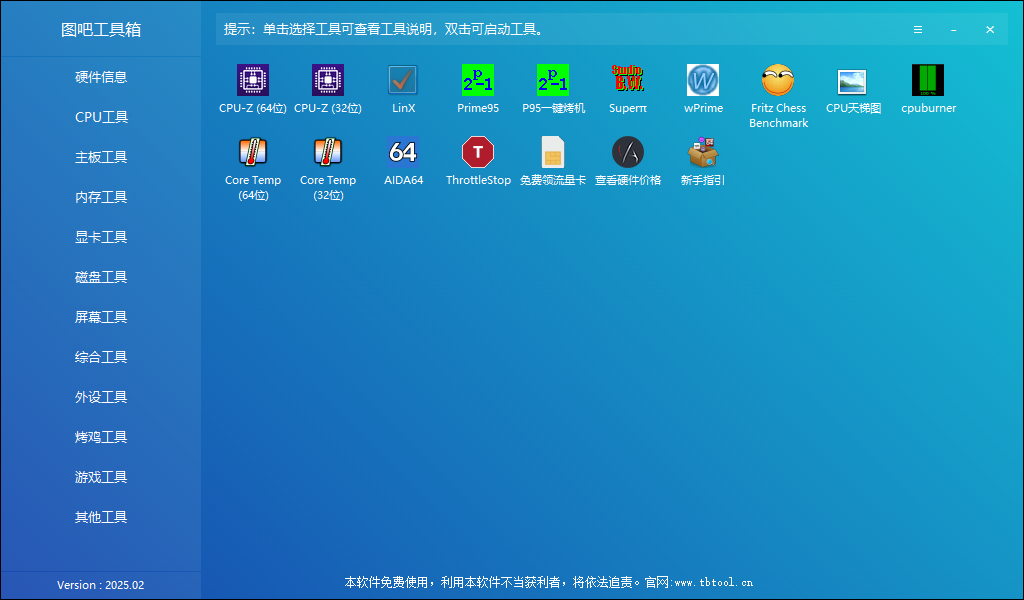Screen dimensions: 1024x600
Task: Switch to 显卡工具 category
Action: pyautogui.click(x=100, y=237)
